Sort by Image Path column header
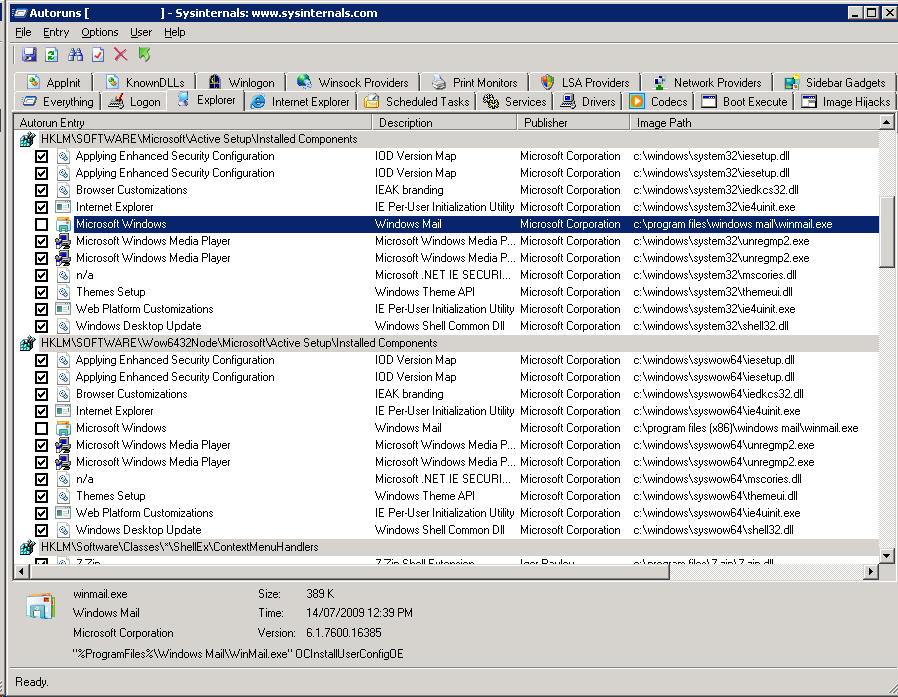This screenshot has width=898, height=697. tap(754, 123)
